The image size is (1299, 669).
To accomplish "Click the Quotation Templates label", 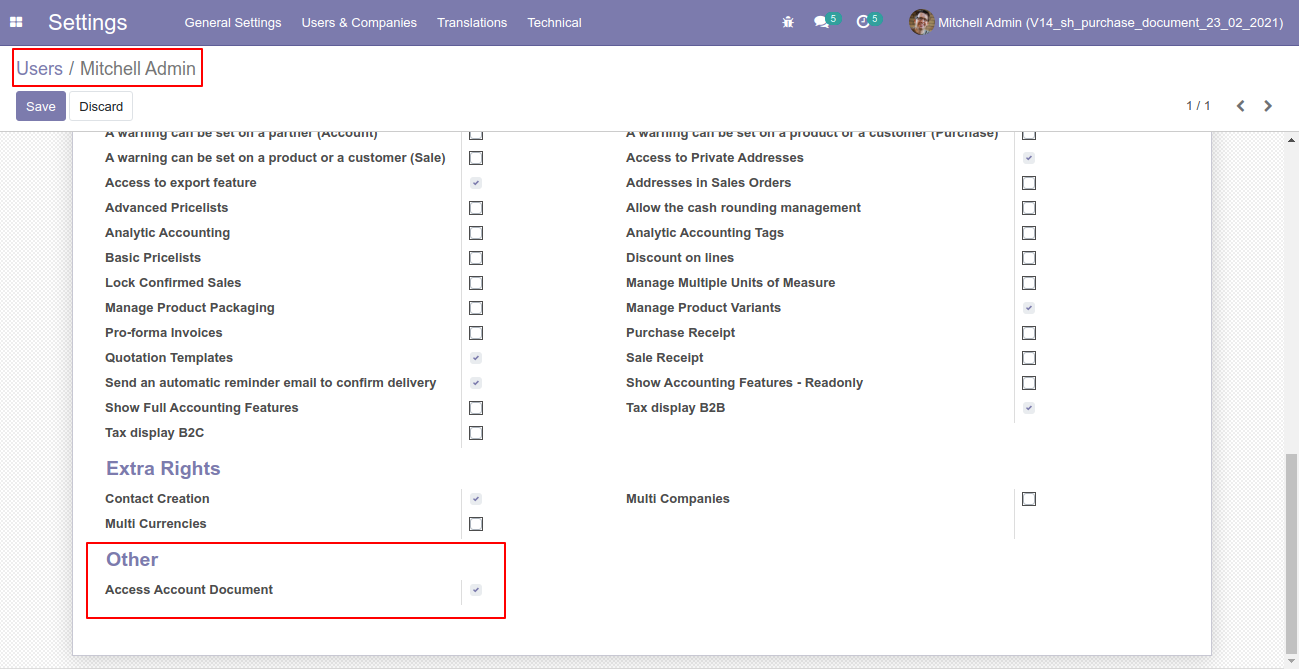I will coord(169,358).
